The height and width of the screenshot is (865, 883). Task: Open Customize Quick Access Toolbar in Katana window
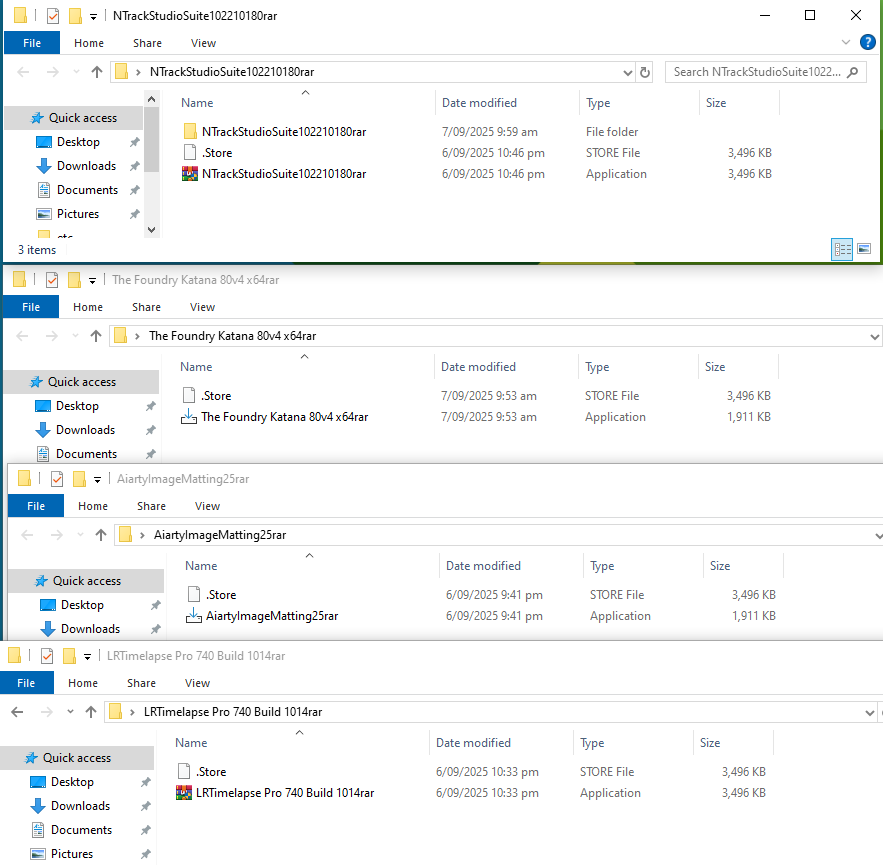point(92,280)
